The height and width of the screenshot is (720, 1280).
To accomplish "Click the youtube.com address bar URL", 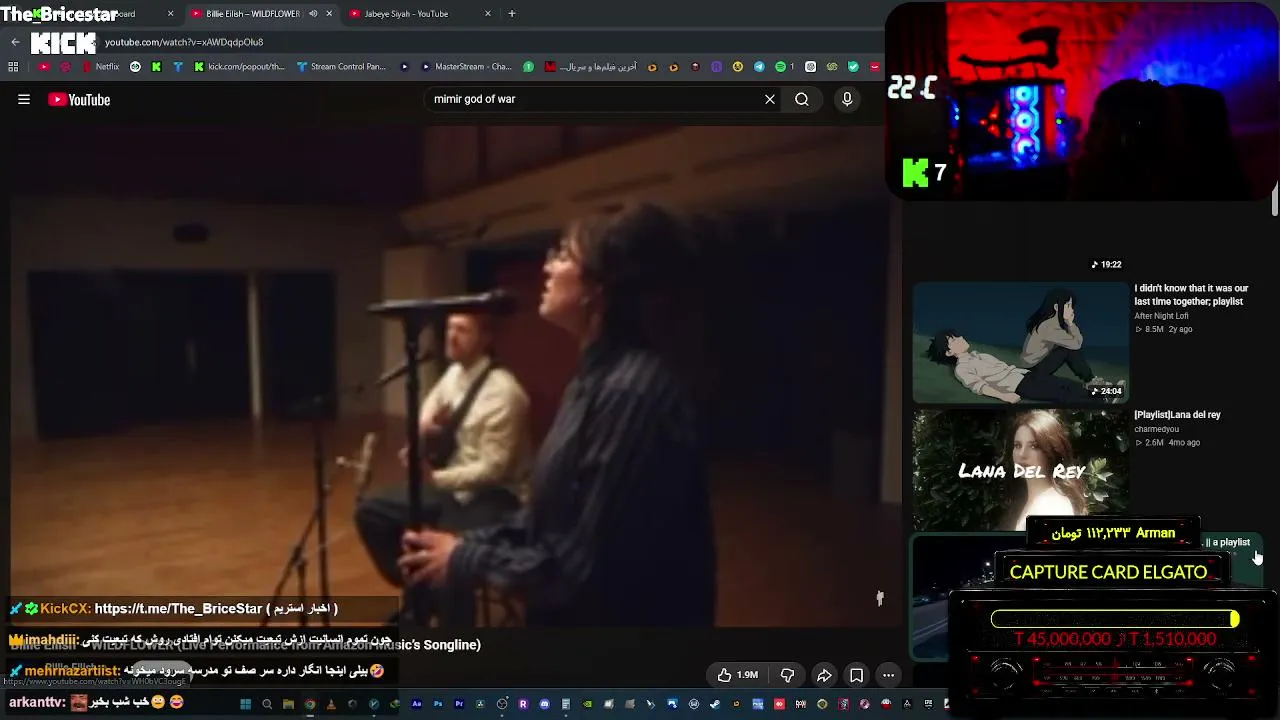I will (x=184, y=42).
